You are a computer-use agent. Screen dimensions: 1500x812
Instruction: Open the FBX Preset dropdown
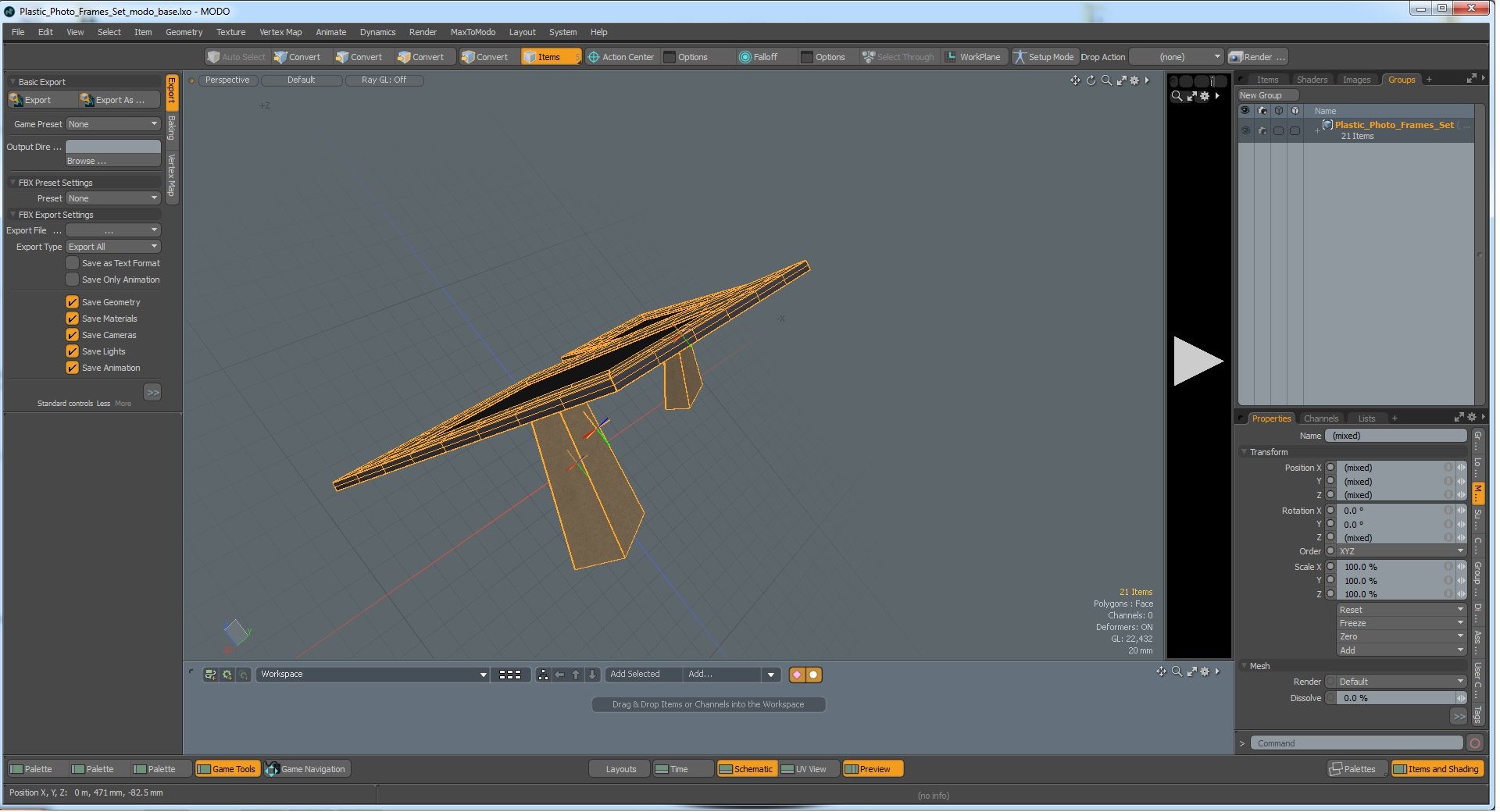(113, 198)
